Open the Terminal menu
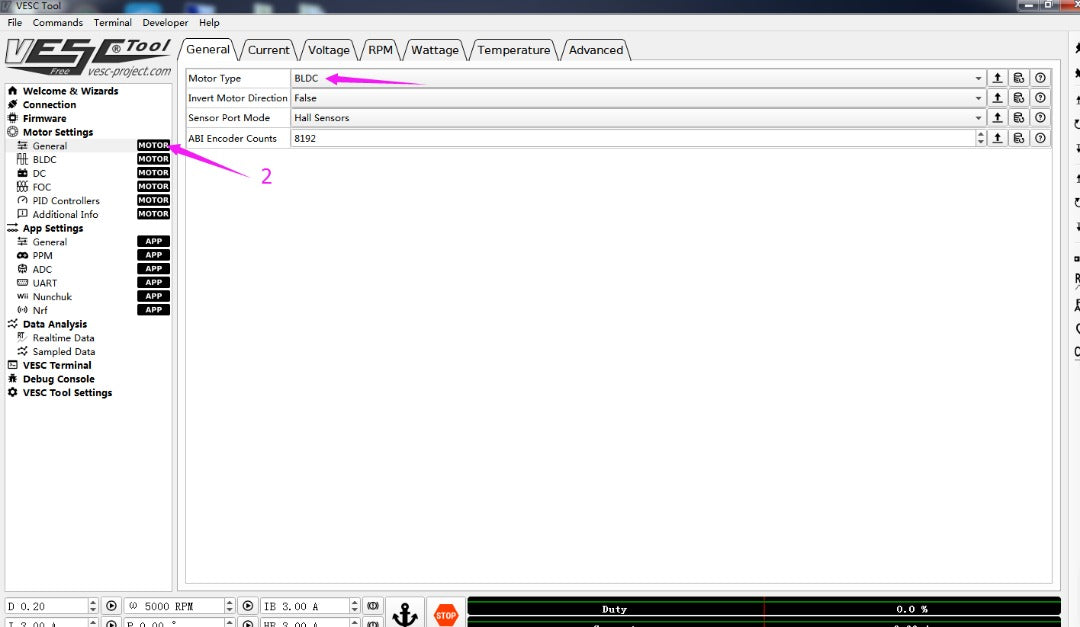 [112, 22]
